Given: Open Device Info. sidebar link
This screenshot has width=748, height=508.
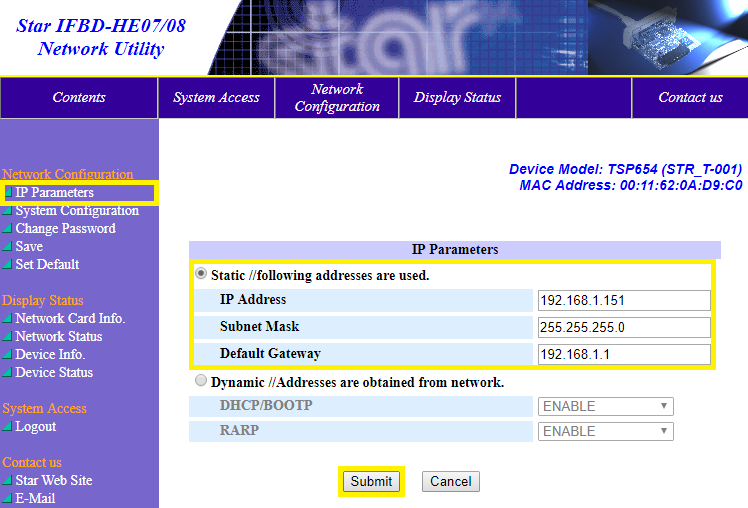Looking at the screenshot, I should tap(50, 354).
